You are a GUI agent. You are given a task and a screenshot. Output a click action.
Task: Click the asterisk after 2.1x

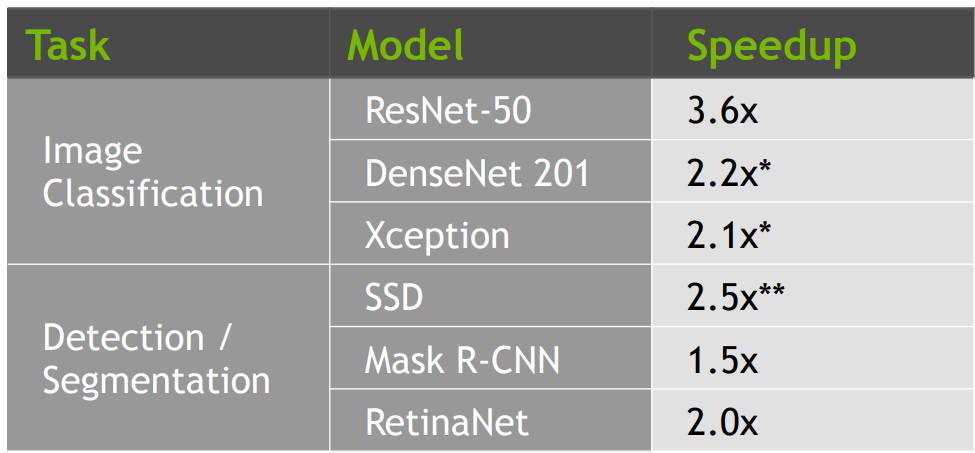(765, 228)
